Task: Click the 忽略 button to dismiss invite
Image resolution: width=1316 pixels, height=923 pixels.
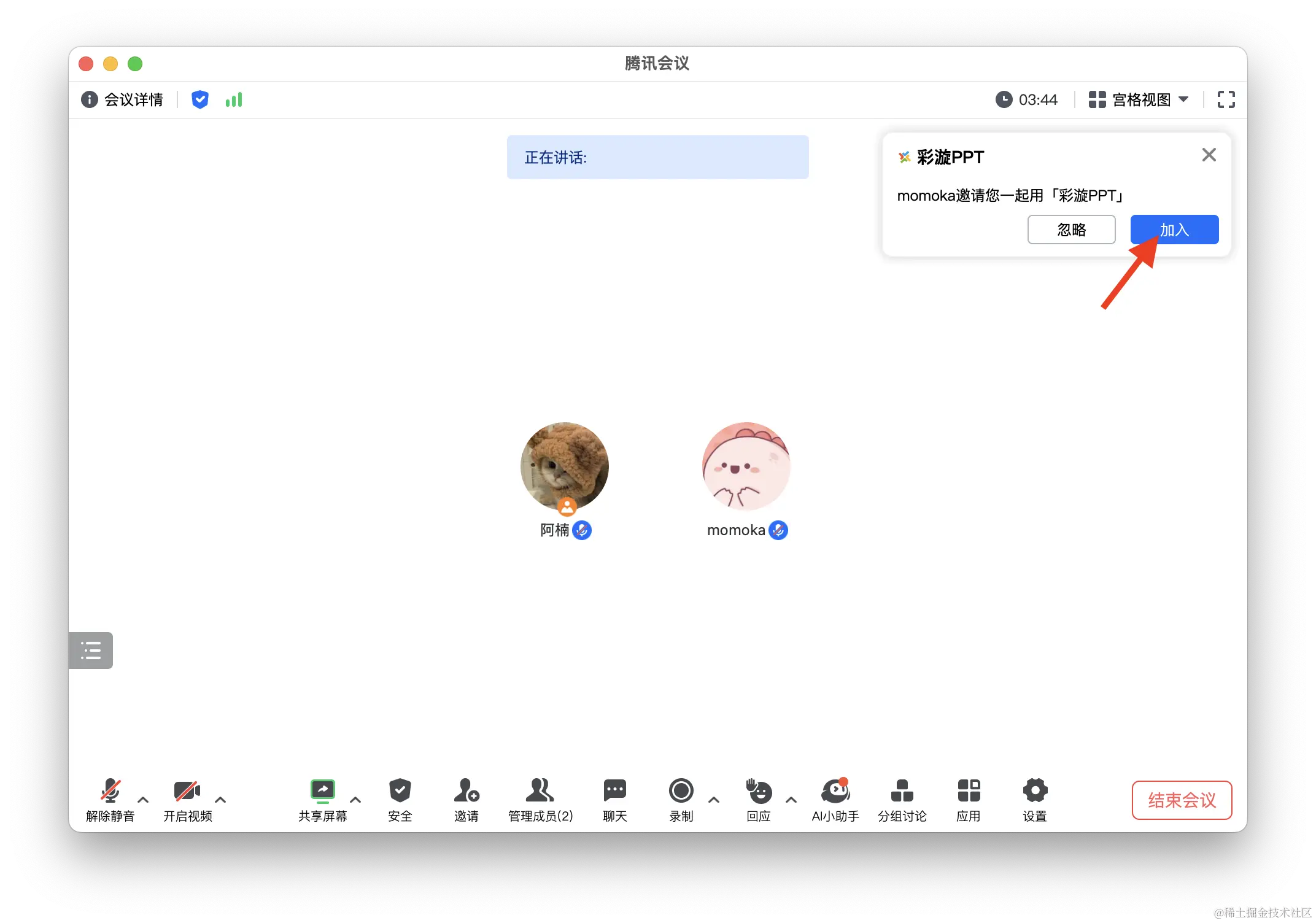Action: point(1071,230)
